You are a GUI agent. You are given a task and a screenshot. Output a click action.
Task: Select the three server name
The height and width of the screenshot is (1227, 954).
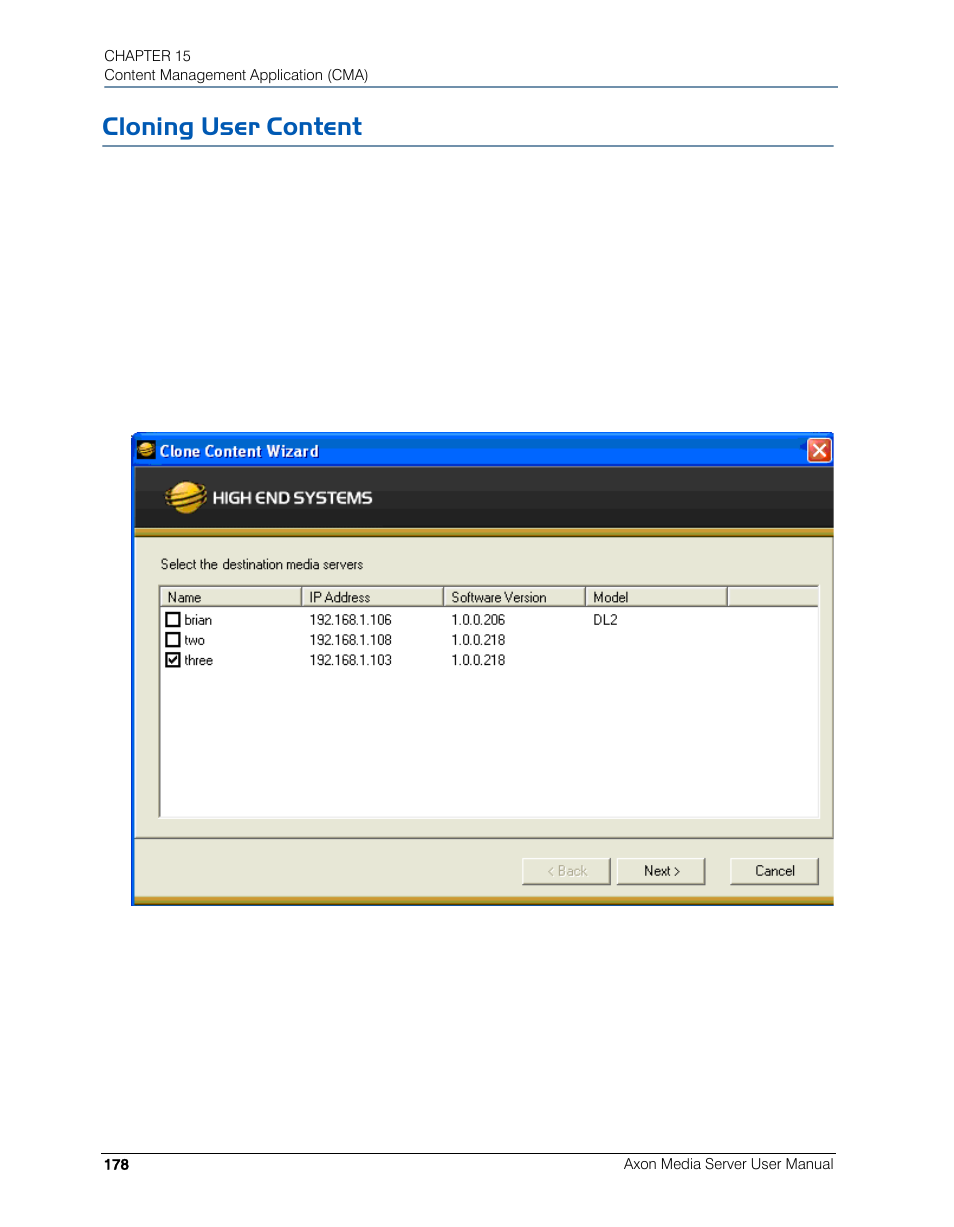pos(198,660)
